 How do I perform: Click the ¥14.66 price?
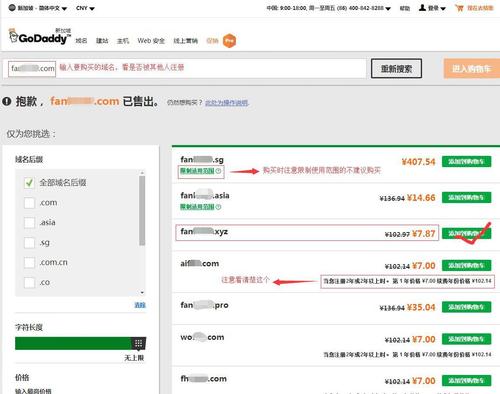point(421,198)
